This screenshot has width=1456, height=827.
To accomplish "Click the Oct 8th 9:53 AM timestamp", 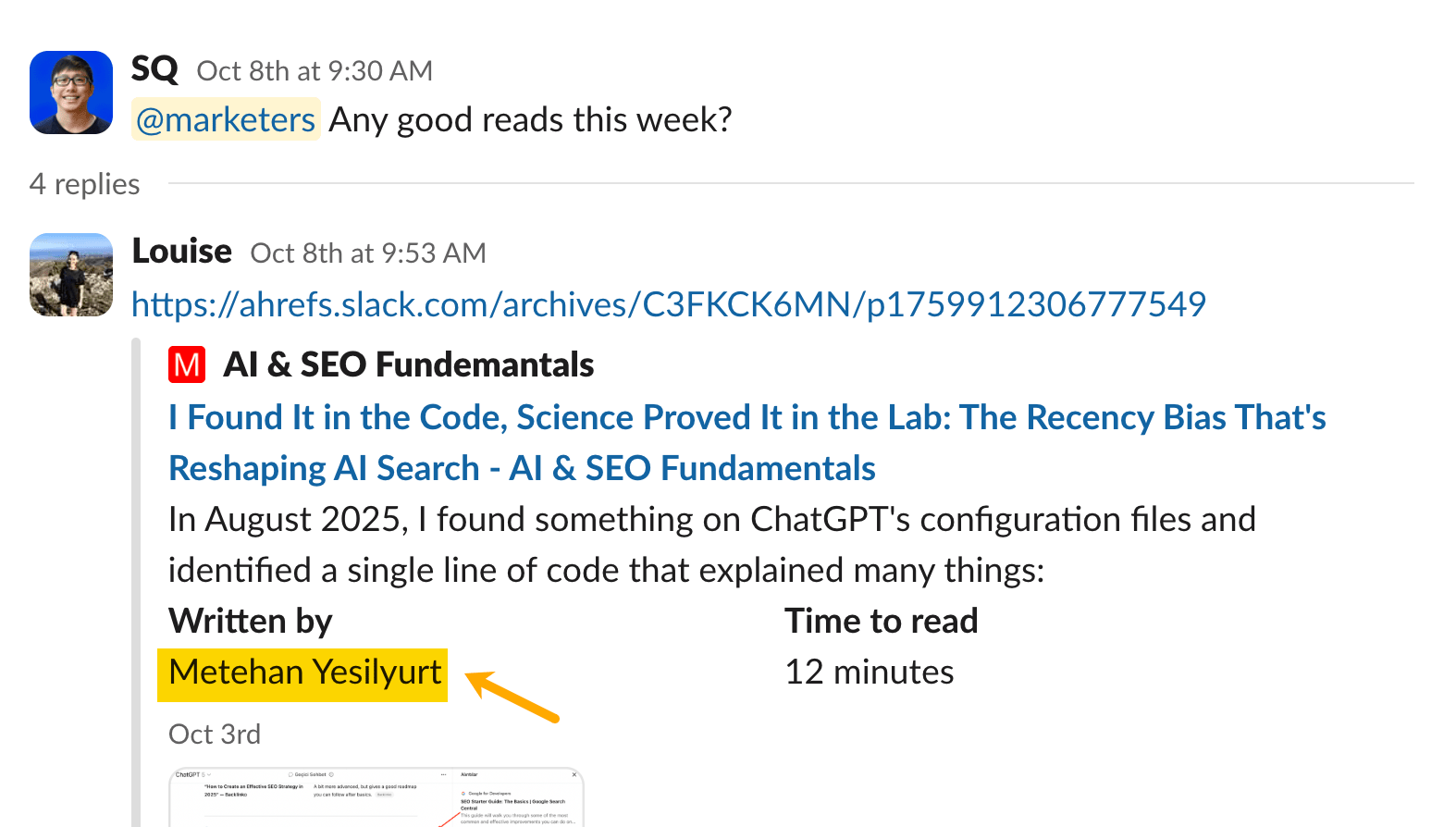I will pyautogui.click(x=368, y=253).
